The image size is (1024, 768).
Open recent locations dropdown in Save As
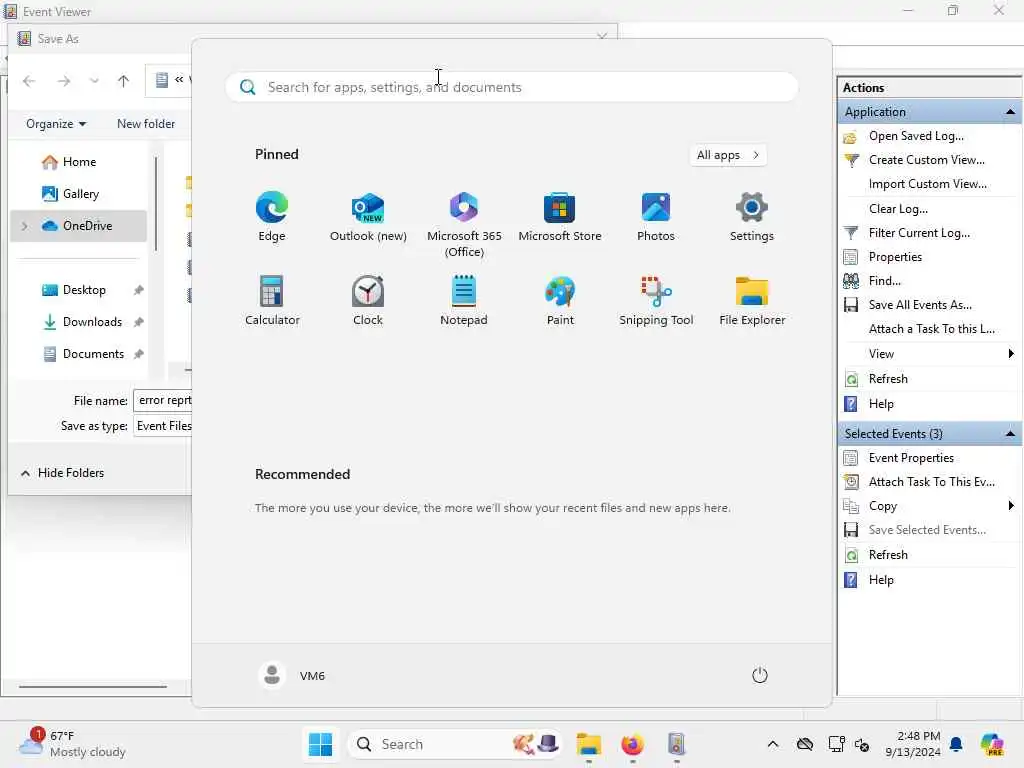pyautogui.click(x=94, y=81)
